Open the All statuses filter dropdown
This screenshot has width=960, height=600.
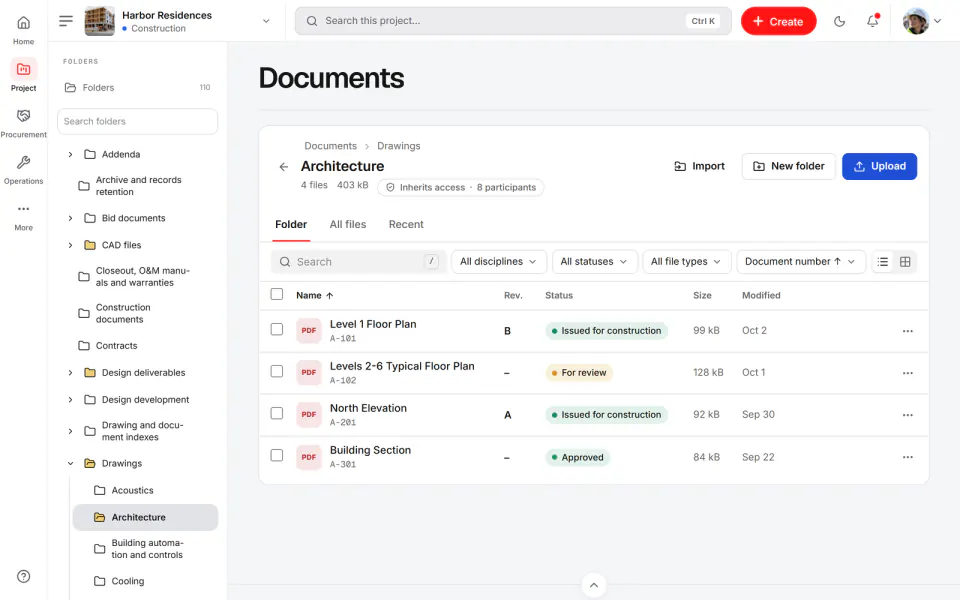coord(594,261)
